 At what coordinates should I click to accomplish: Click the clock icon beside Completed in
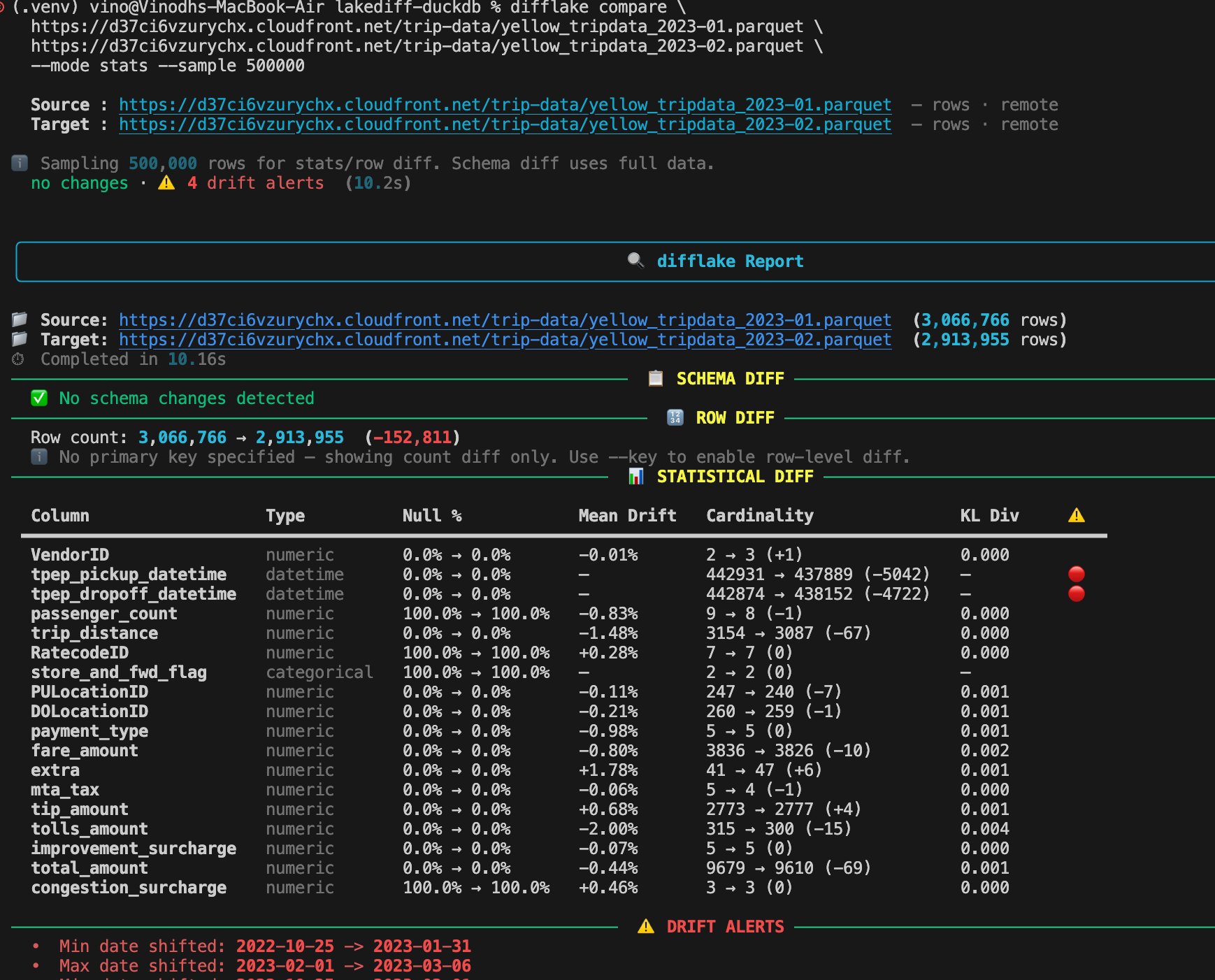pos(18,359)
